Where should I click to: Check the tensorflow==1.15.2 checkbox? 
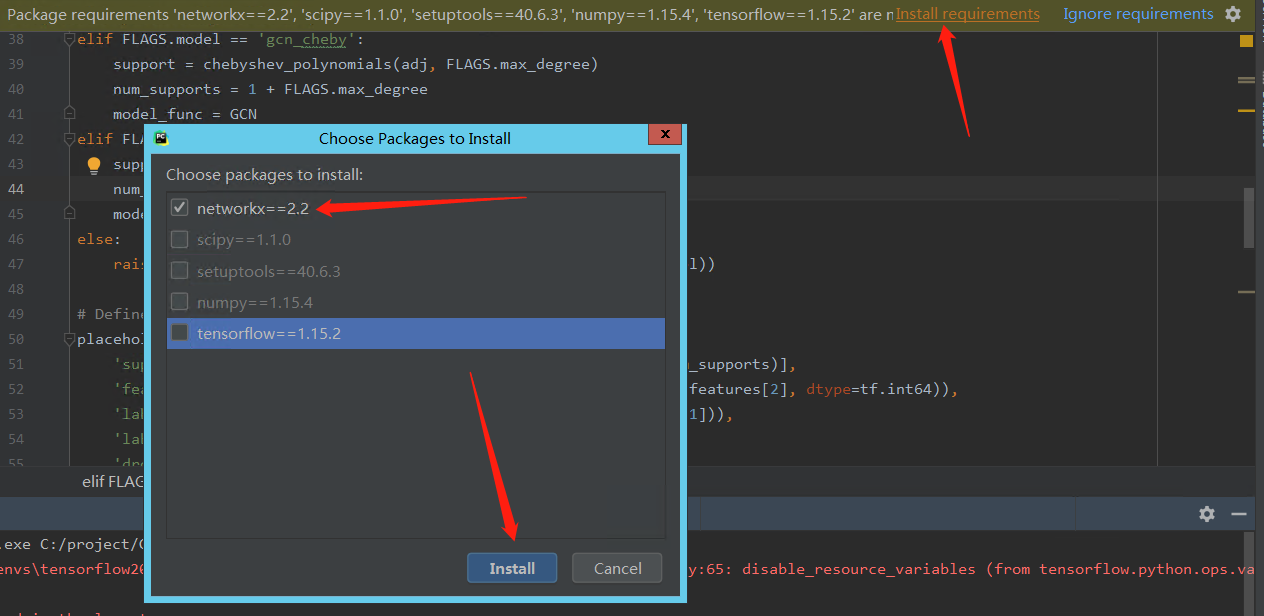pos(180,333)
